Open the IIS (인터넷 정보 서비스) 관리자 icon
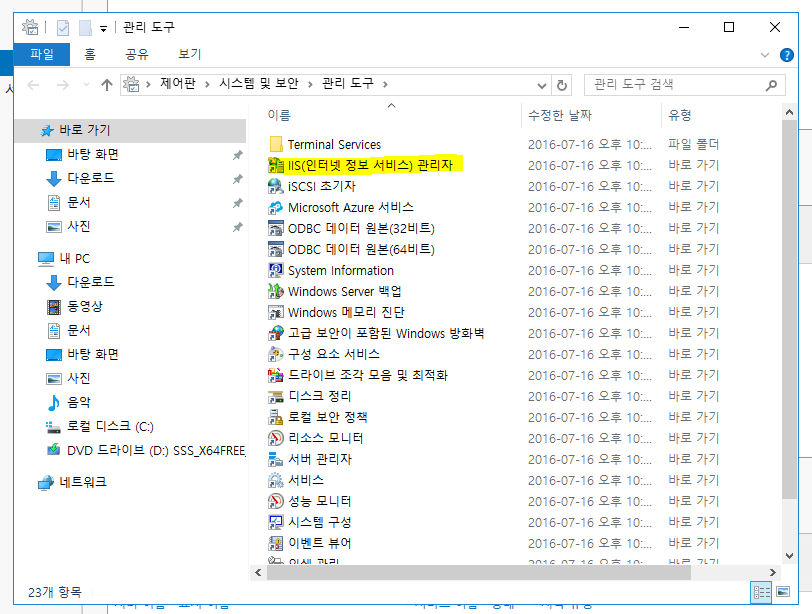 tap(276, 165)
